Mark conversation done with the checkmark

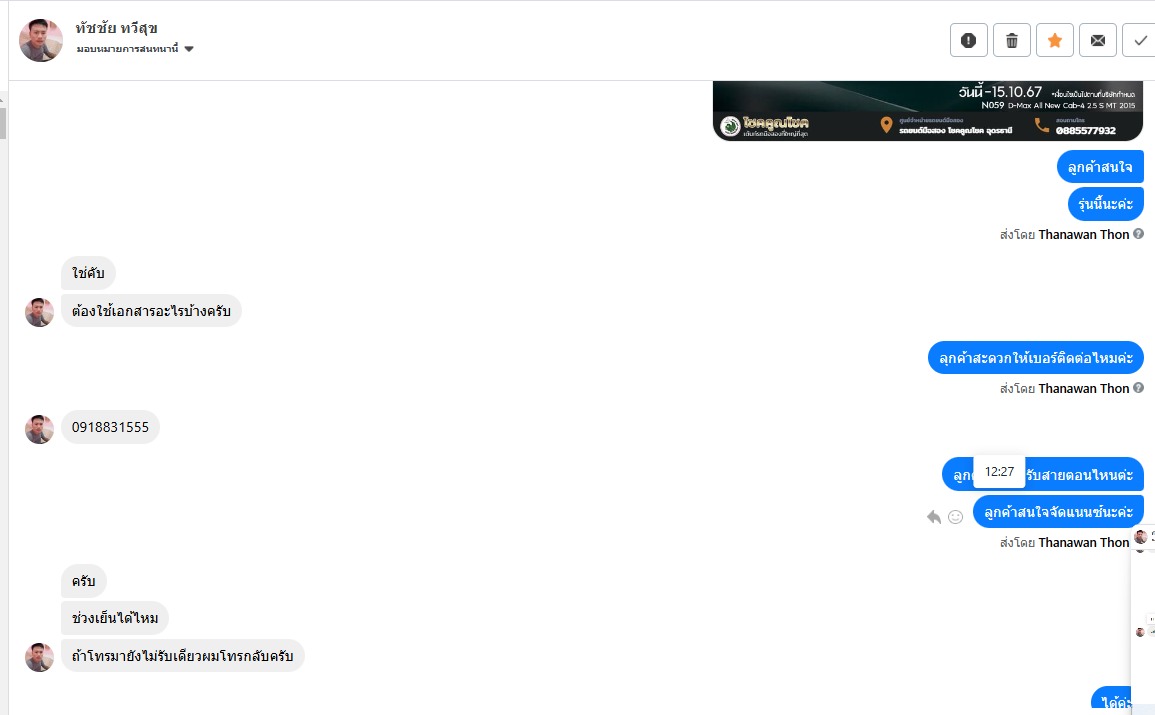pos(1140,40)
